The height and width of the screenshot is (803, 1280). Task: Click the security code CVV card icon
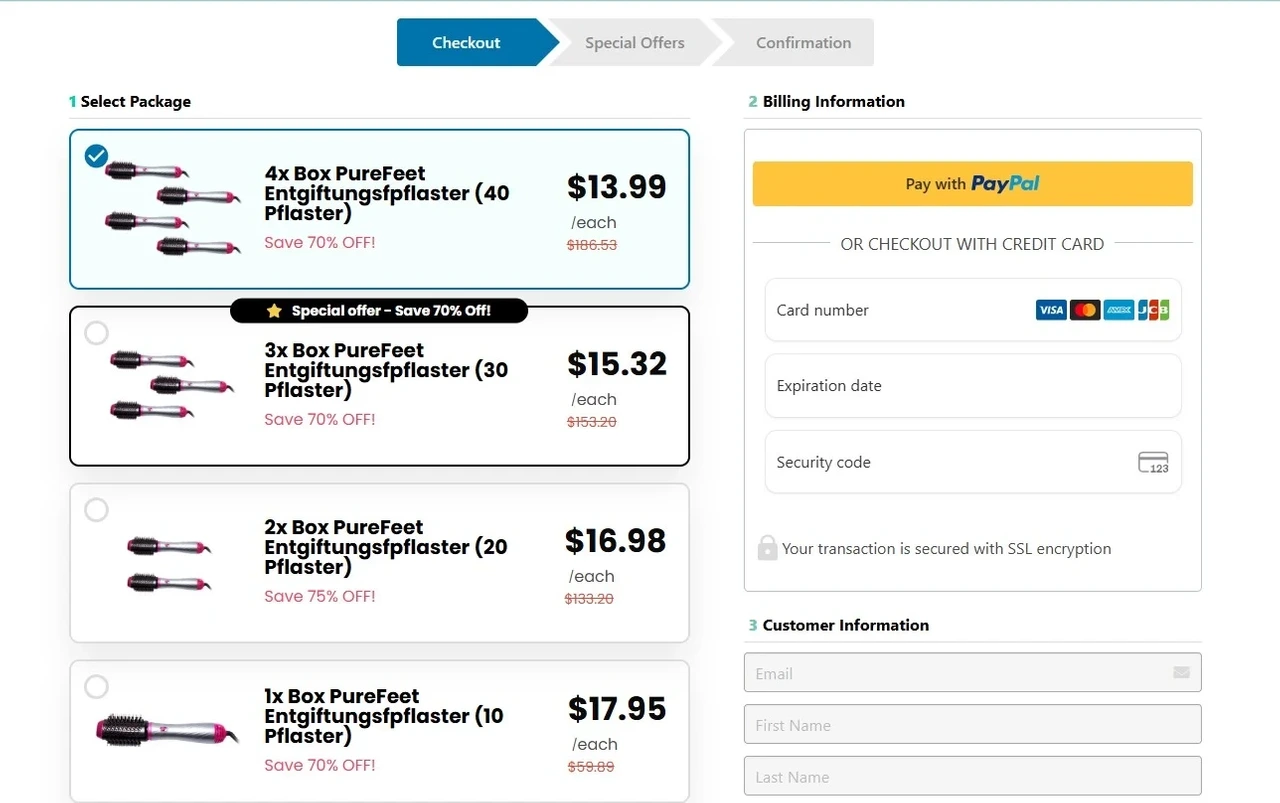tap(1153, 462)
